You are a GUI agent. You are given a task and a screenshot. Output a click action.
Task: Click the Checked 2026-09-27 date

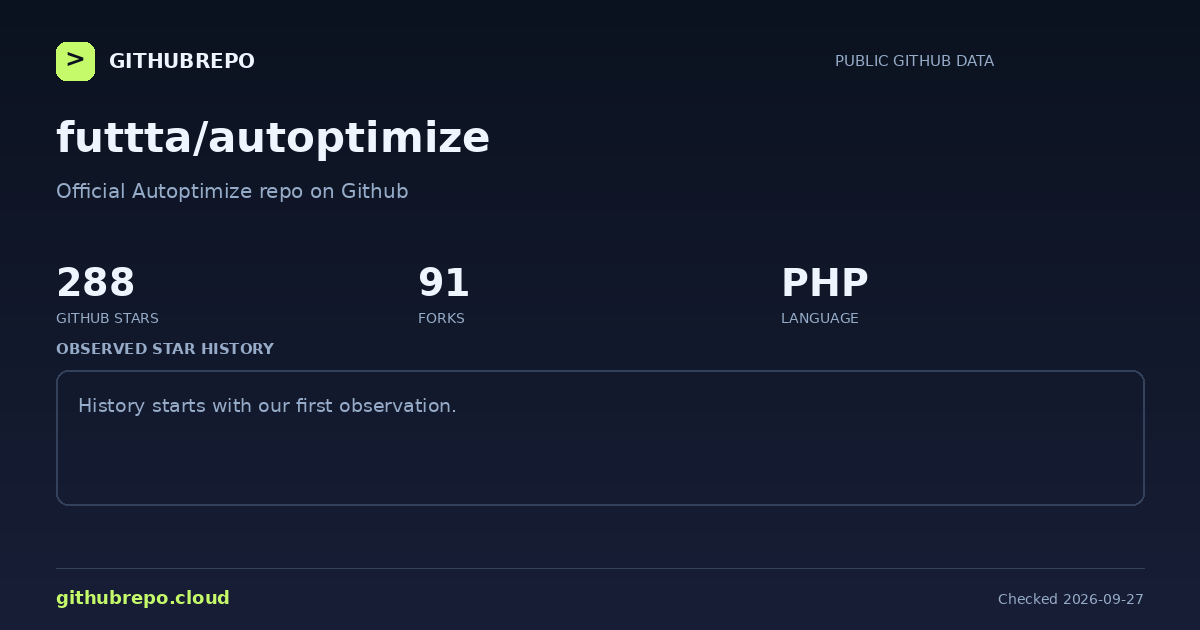click(x=1070, y=599)
